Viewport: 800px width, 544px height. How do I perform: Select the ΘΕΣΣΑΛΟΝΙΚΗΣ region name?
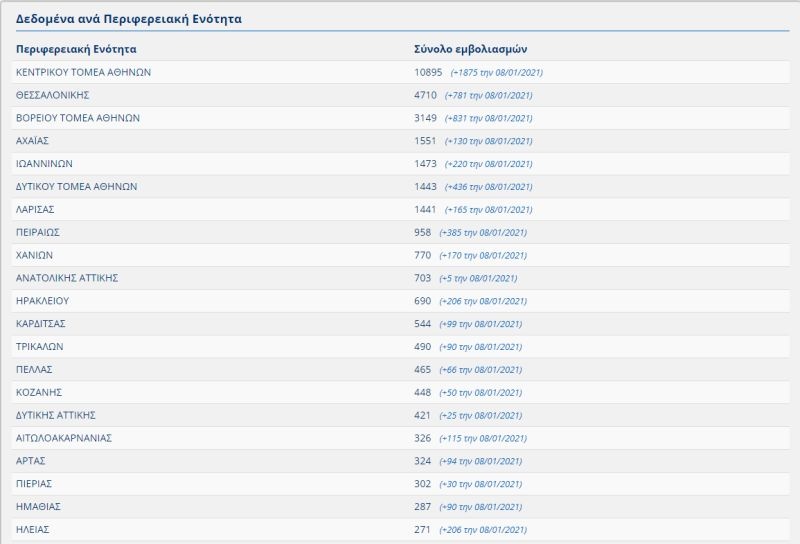click(53, 95)
